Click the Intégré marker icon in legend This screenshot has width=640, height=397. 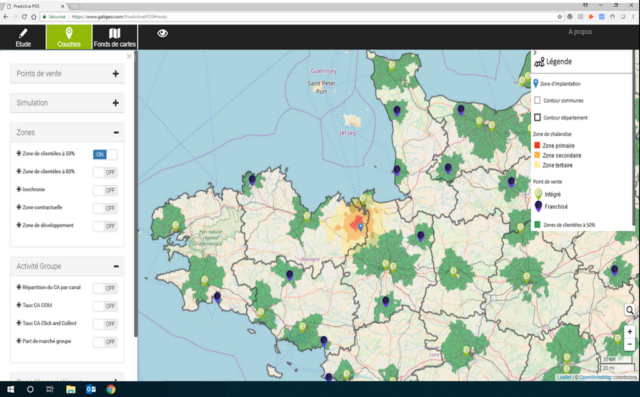click(x=538, y=194)
